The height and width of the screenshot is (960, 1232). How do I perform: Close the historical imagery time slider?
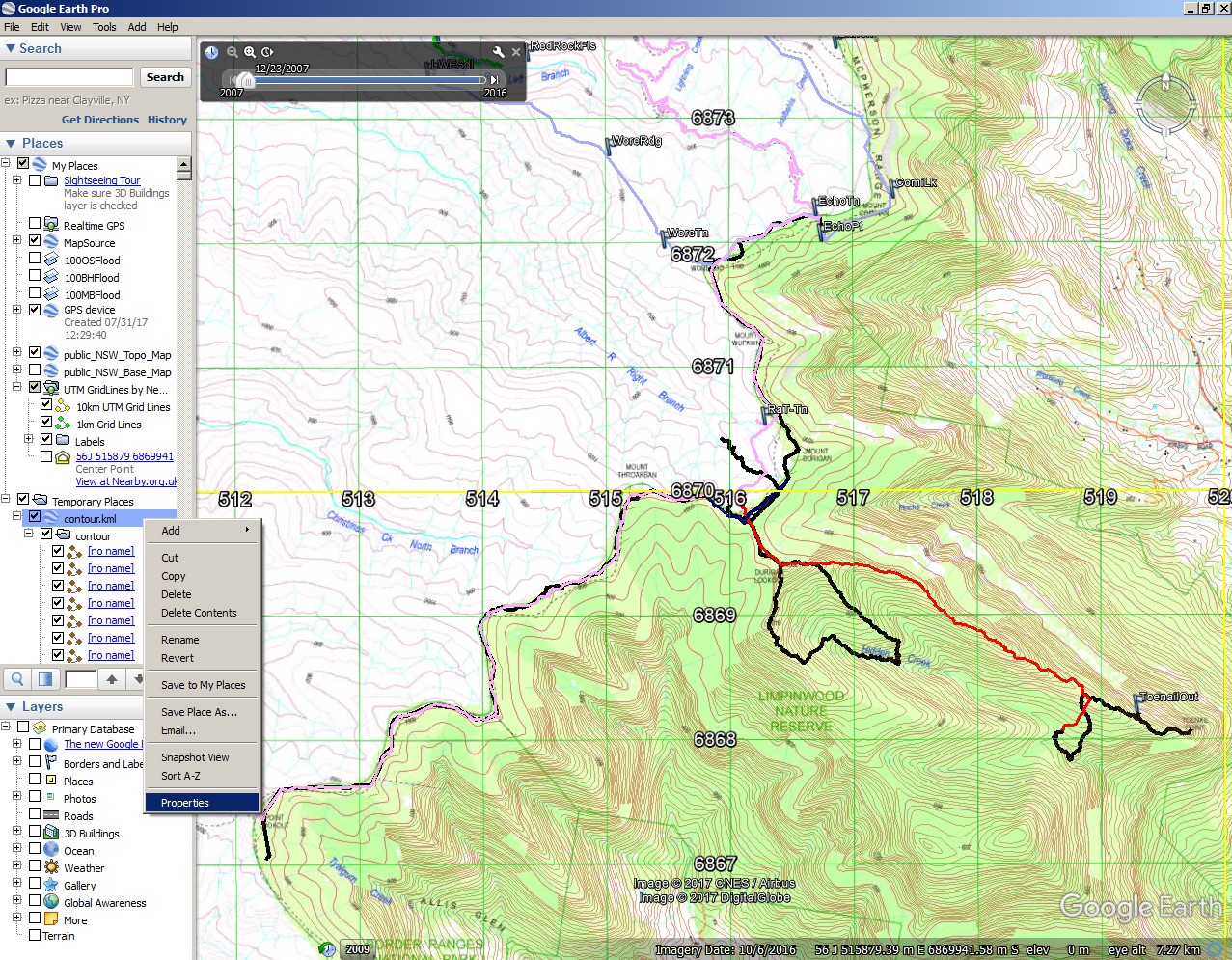(516, 52)
